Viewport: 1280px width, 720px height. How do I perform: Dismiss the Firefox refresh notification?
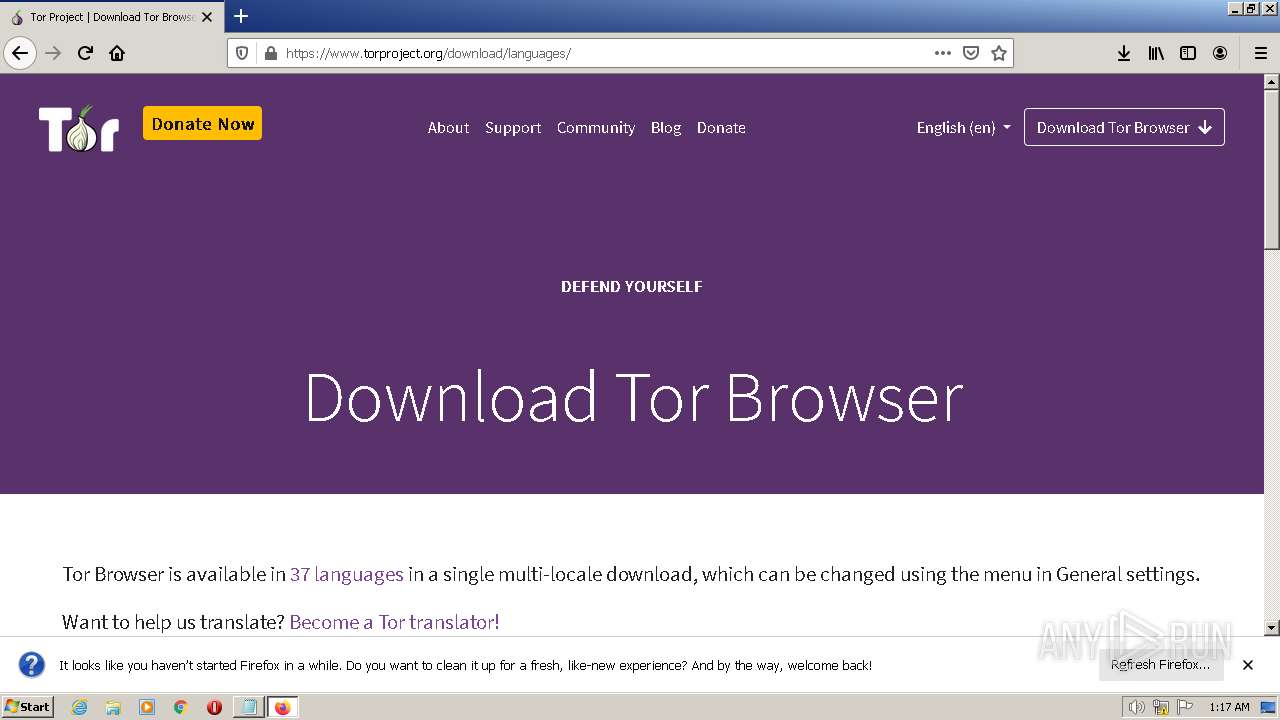[x=1248, y=664]
